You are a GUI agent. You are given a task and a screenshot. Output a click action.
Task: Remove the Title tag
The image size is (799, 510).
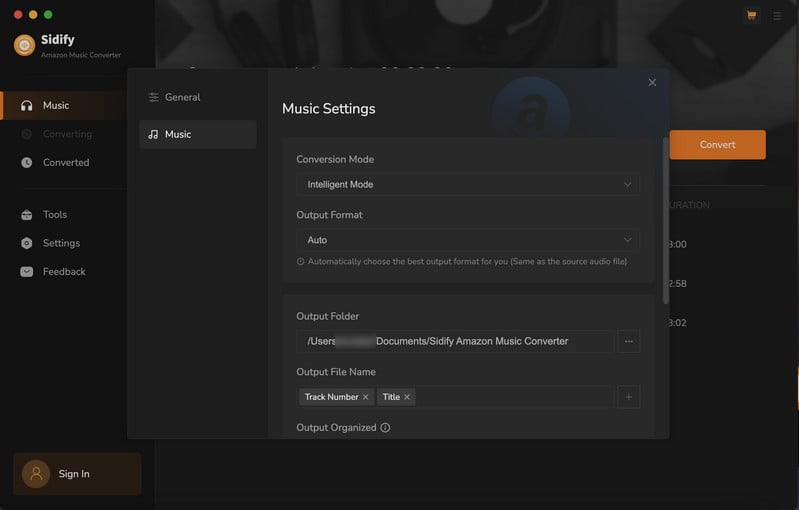point(407,397)
